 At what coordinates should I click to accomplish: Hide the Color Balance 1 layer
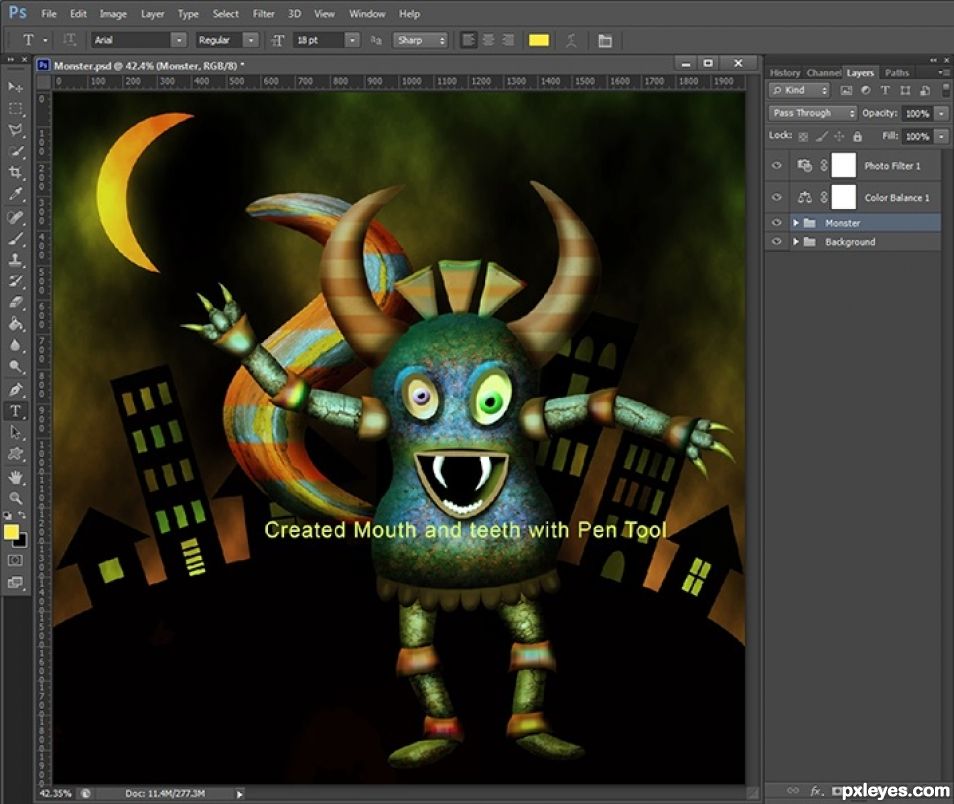point(776,197)
